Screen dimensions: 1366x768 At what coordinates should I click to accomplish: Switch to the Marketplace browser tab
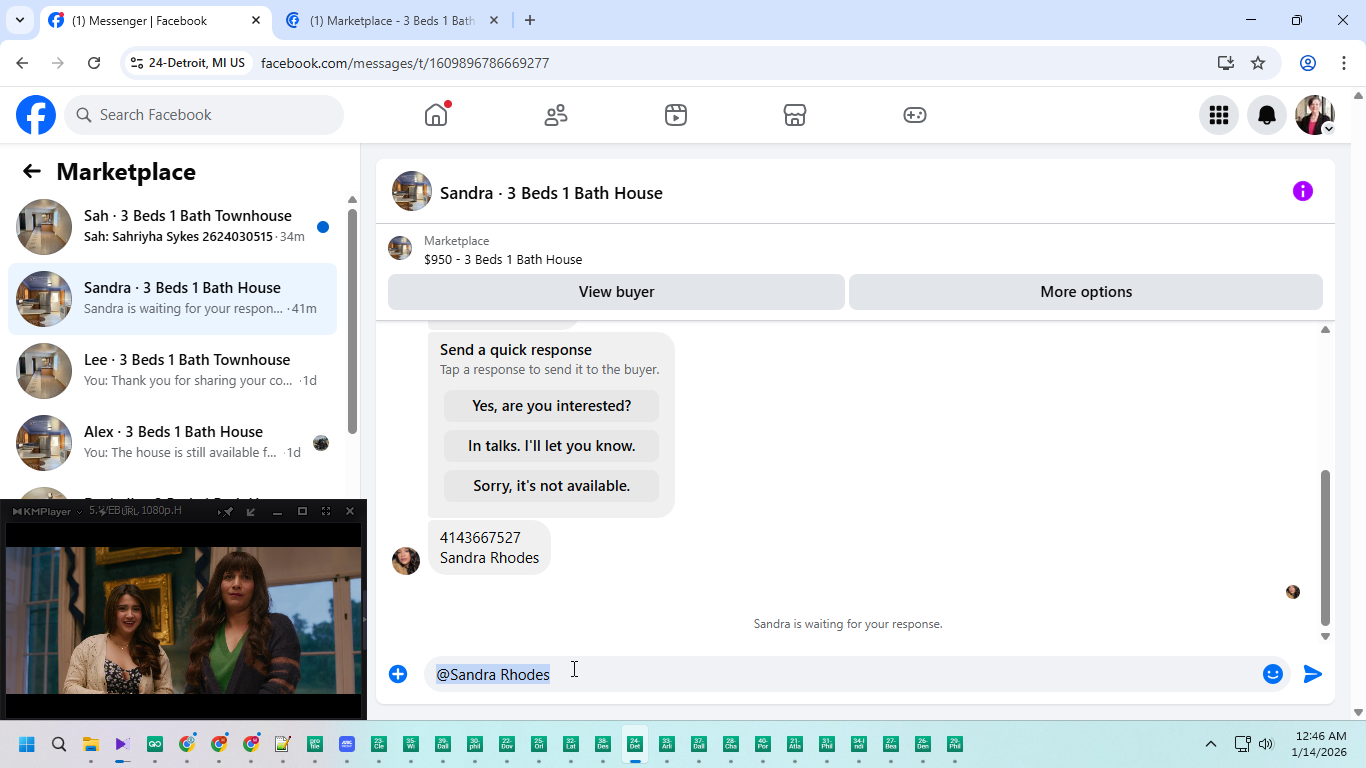pyautogui.click(x=392, y=20)
